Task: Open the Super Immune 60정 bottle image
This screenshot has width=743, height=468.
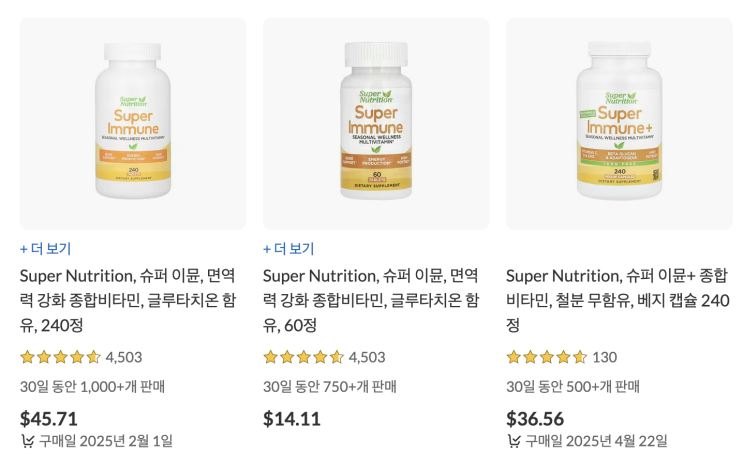Action: point(376,123)
